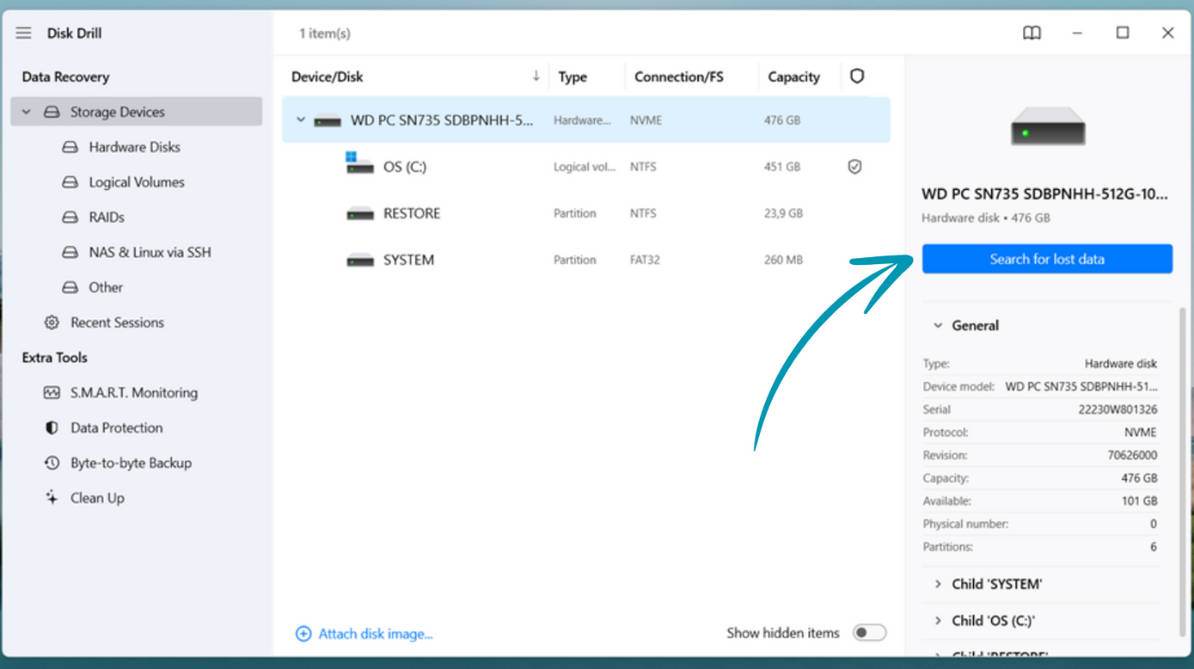Click the Byte-to-byte Backup clock icon

(52, 463)
